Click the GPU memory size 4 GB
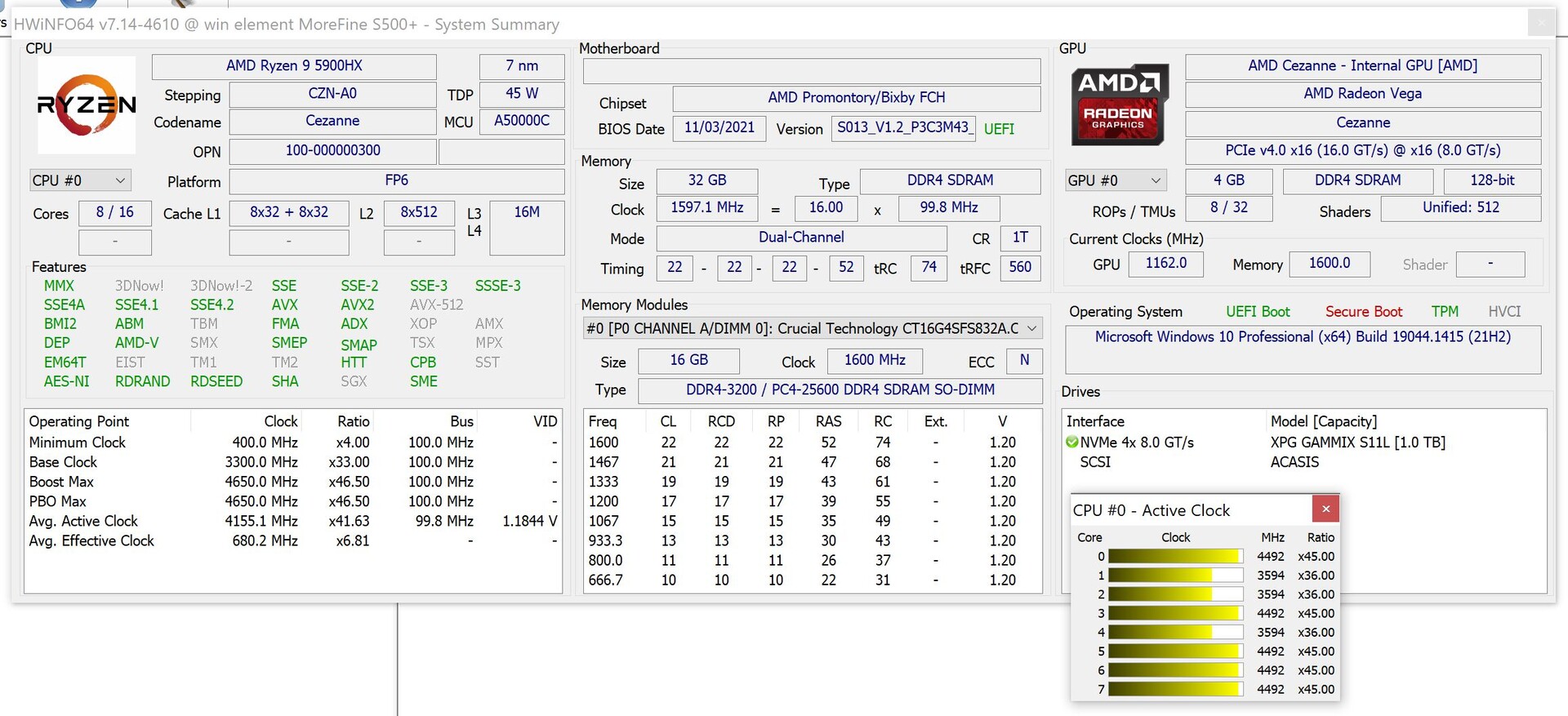This screenshot has width=1568, height=716. coord(1229,180)
